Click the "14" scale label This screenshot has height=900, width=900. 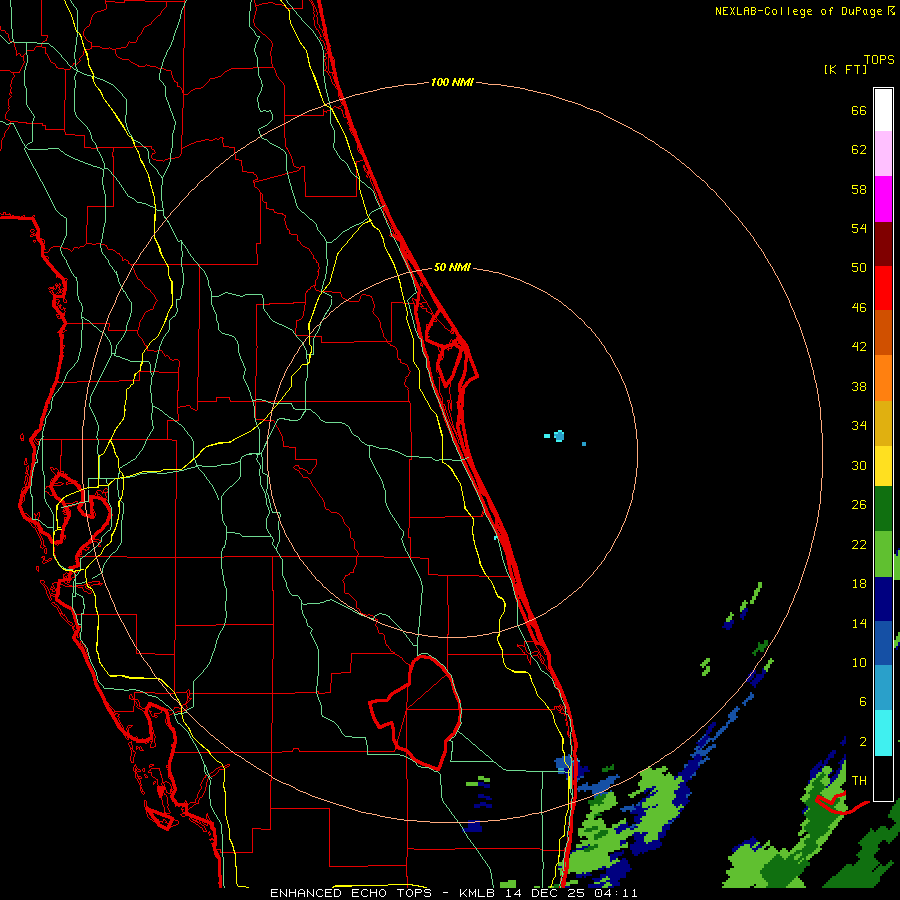[x=859, y=623]
